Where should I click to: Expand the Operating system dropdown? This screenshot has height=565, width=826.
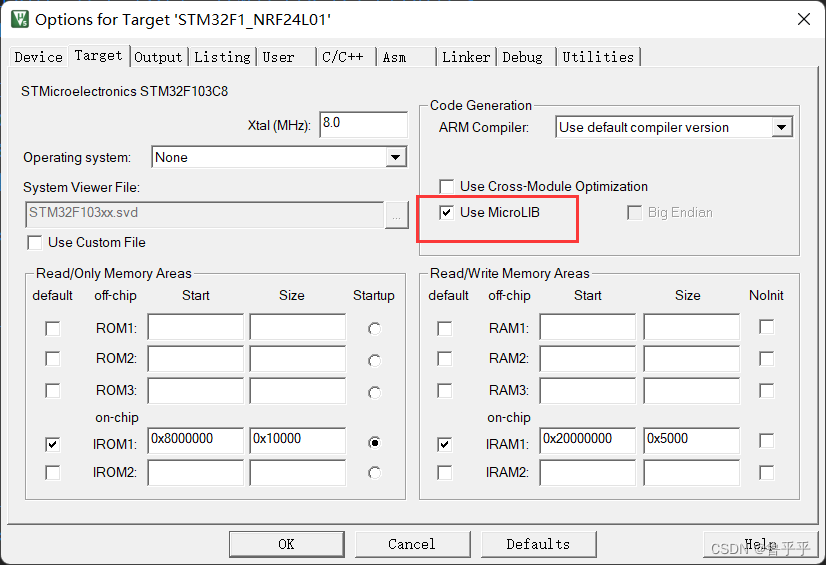tap(395, 157)
